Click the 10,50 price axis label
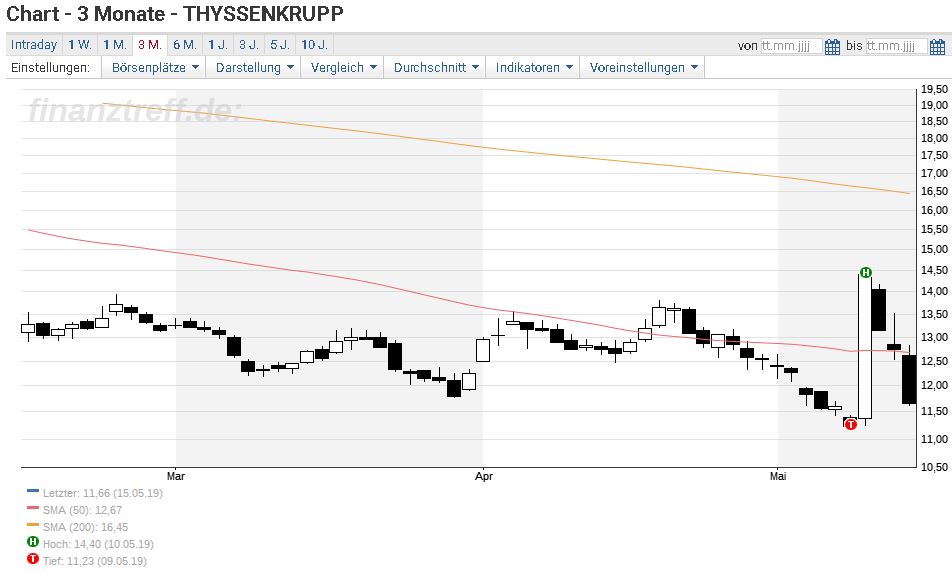Viewport: 952px width, 573px height. [x=934, y=467]
